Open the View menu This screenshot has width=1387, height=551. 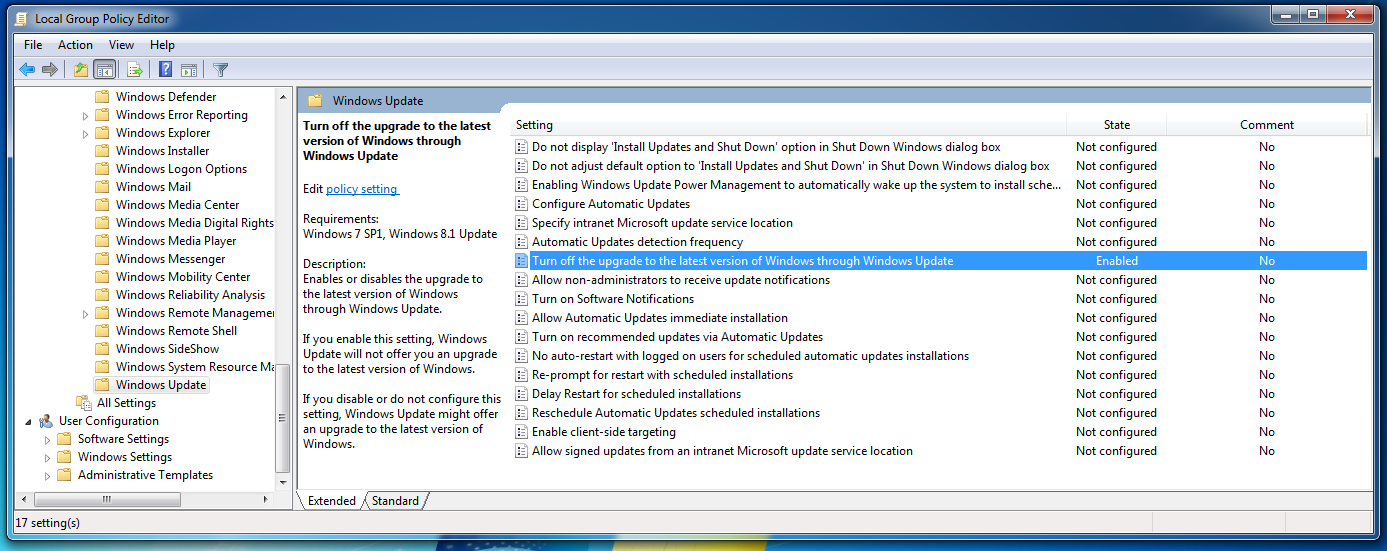pyautogui.click(x=122, y=45)
